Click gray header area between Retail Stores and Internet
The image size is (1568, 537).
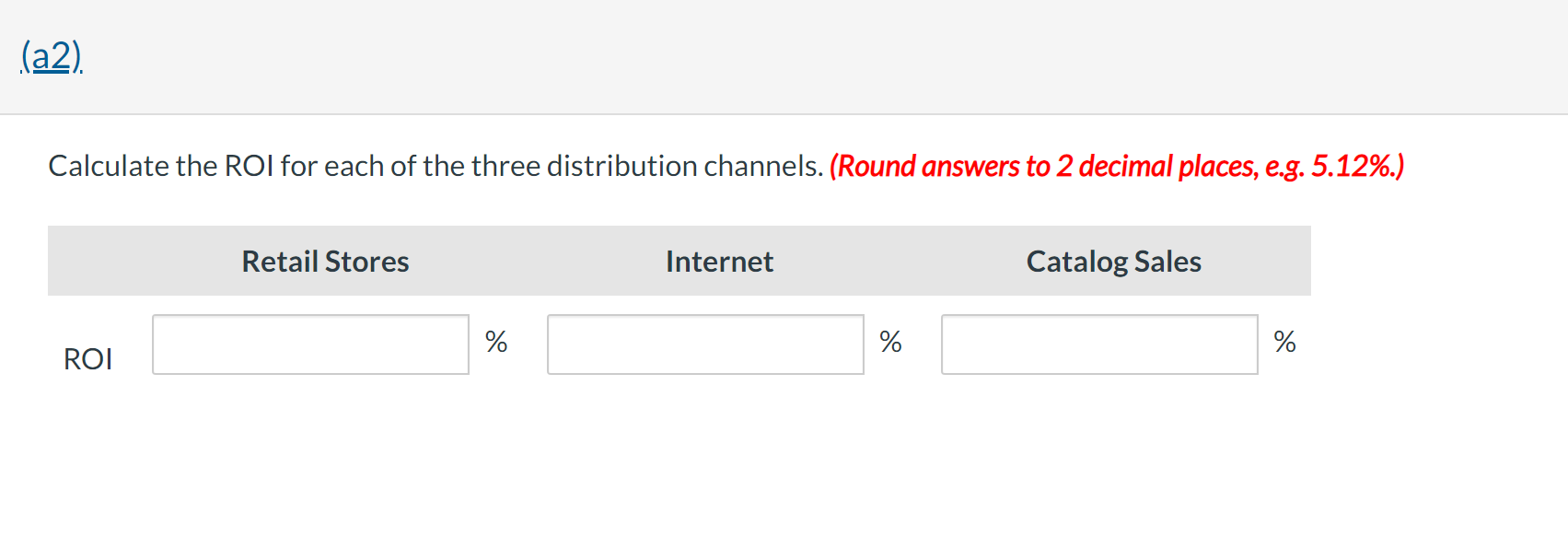point(537,261)
